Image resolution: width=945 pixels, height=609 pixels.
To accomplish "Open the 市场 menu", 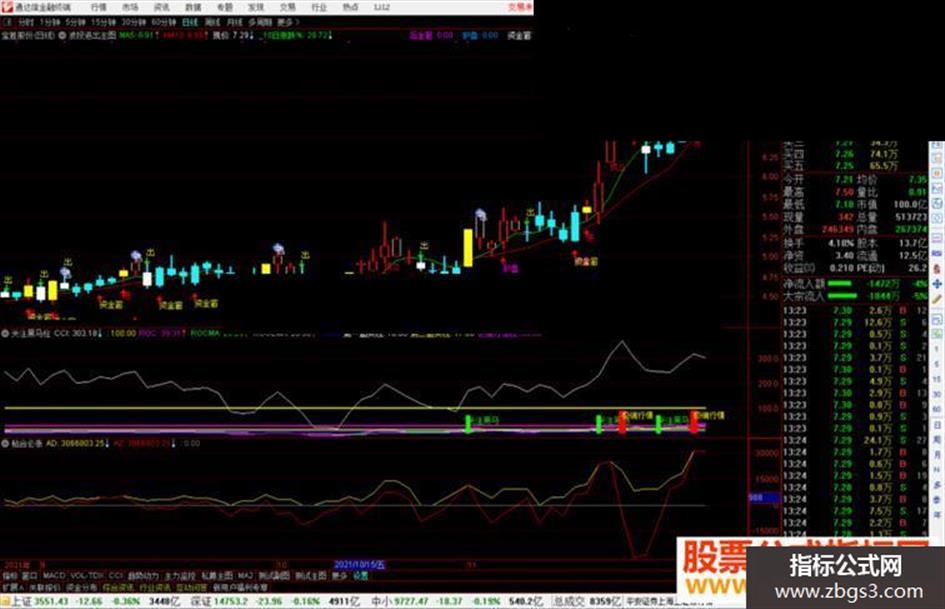I will (130, 7).
